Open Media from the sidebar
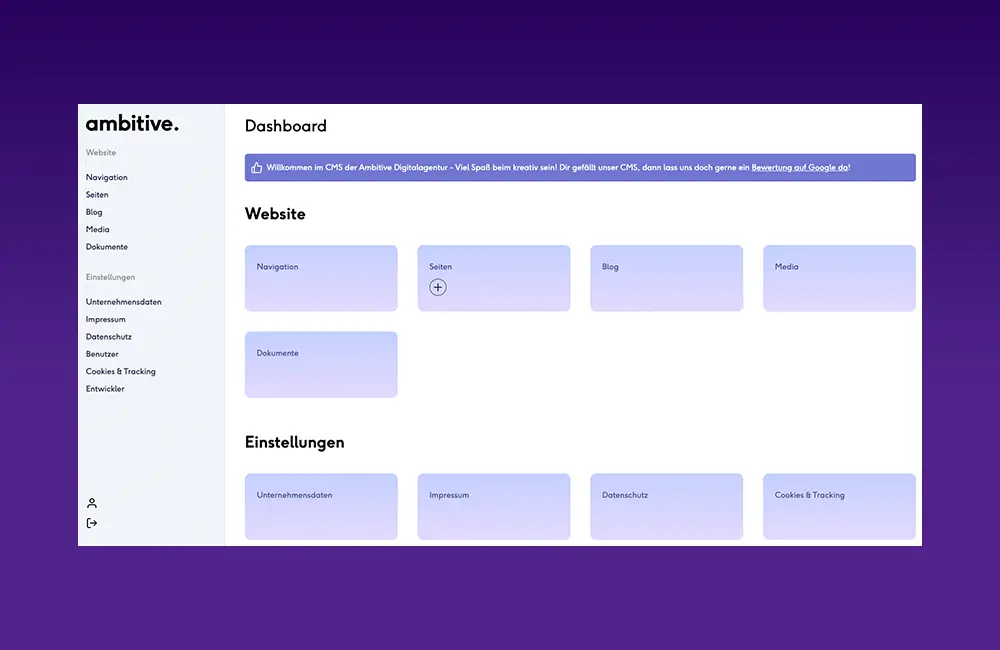Viewport: 1000px width, 650px height. pos(98,229)
